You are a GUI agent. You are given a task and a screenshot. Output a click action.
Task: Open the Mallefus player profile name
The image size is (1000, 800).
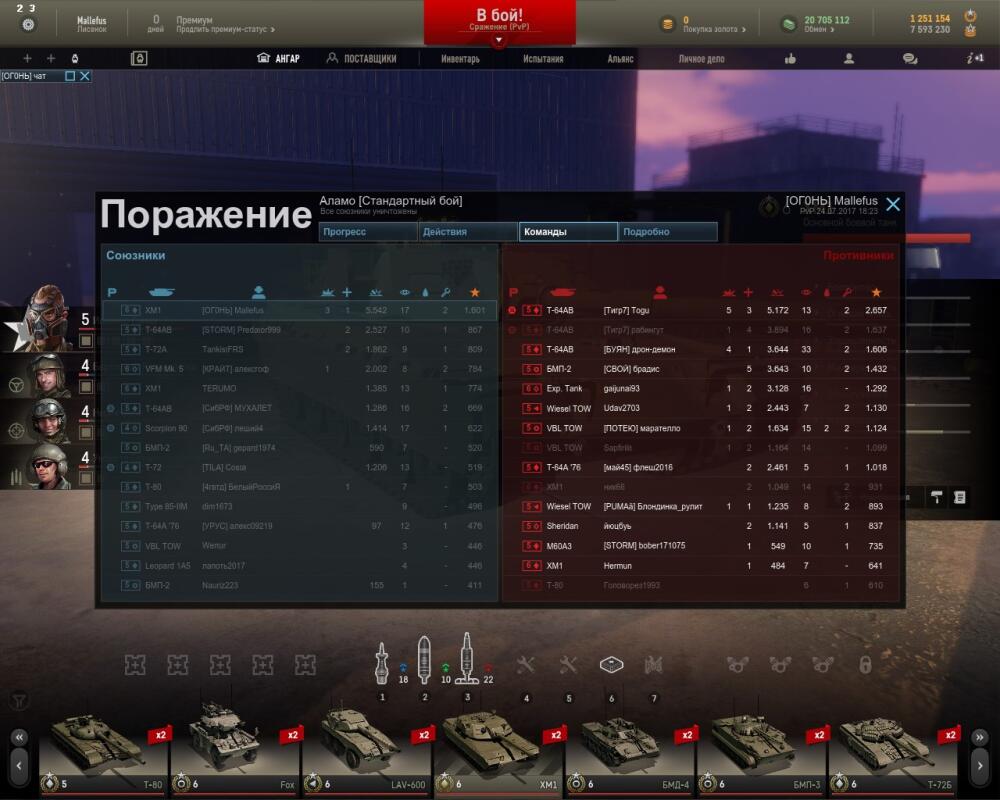(92, 20)
